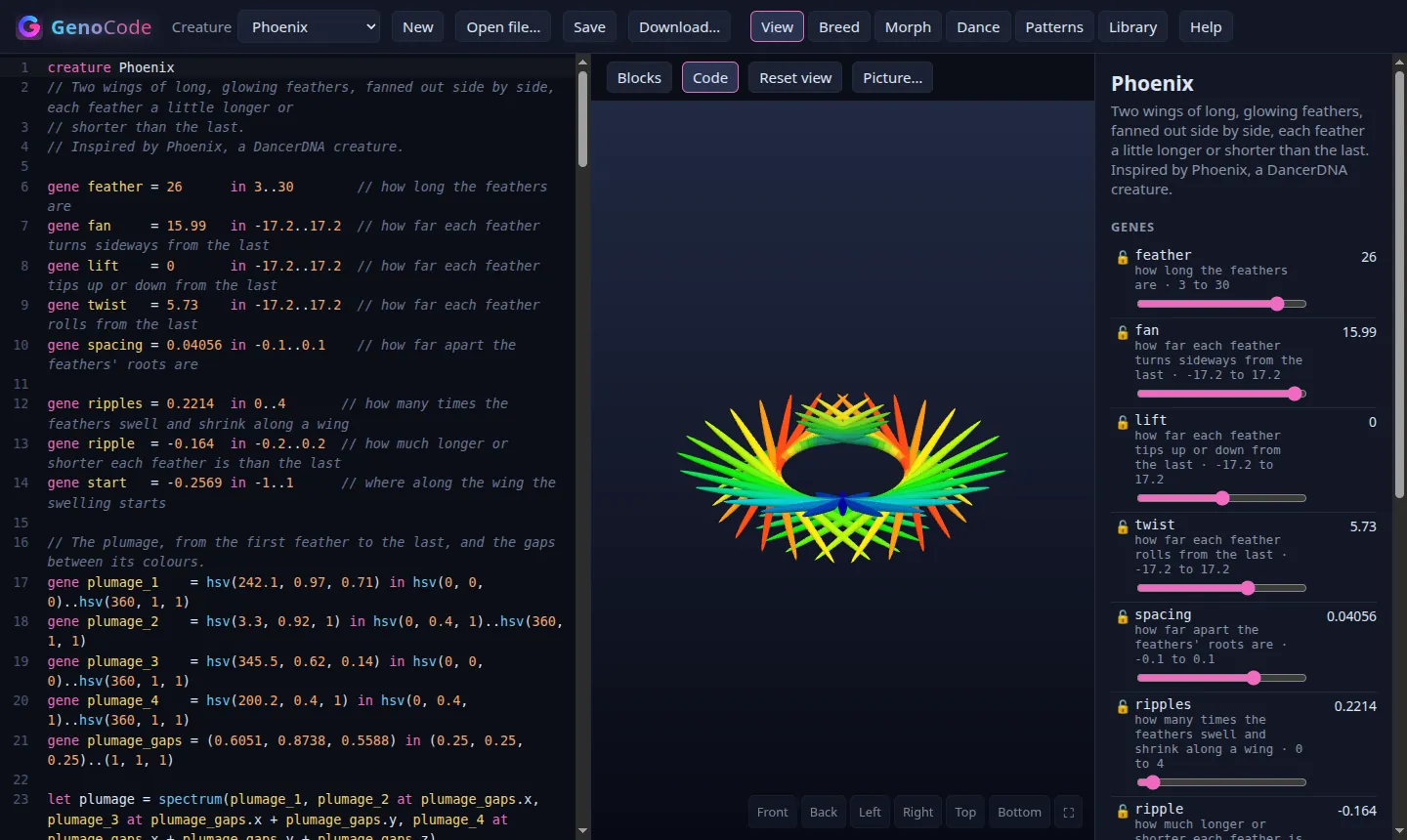Toggle lock icon for lift gene
Viewport: 1407px width, 840px height.
pos(1123,423)
